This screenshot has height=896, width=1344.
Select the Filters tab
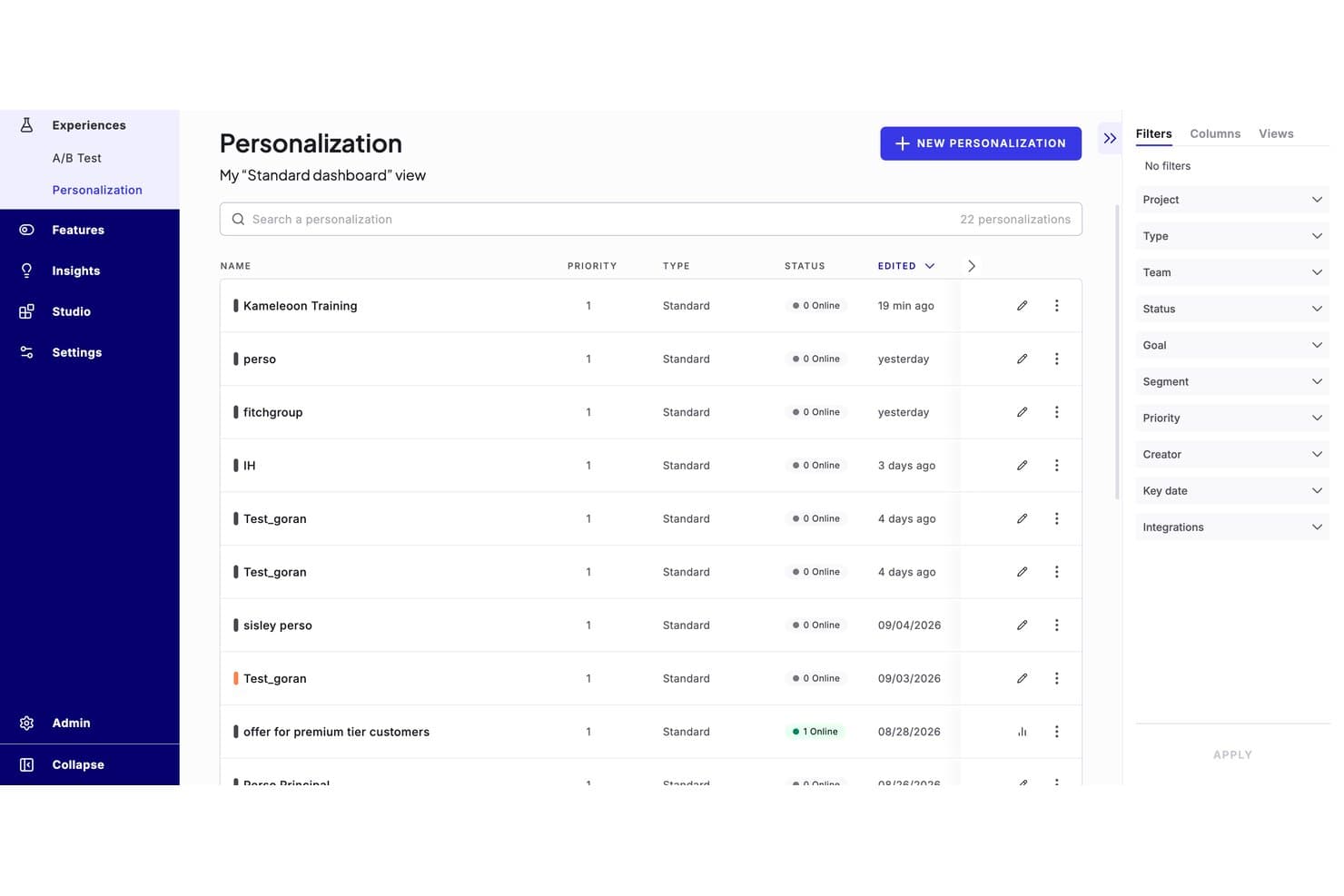1153,133
